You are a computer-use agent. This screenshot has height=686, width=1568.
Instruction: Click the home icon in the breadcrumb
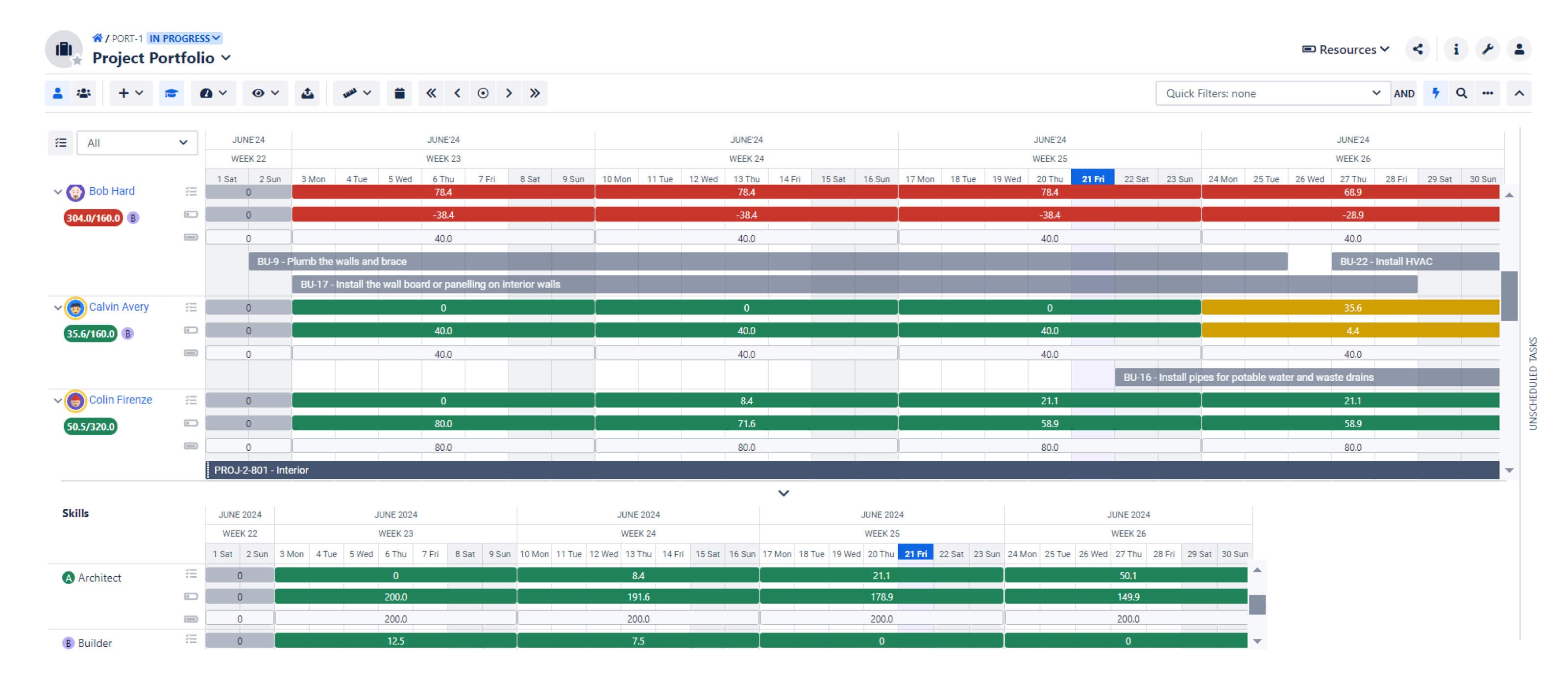pos(98,38)
